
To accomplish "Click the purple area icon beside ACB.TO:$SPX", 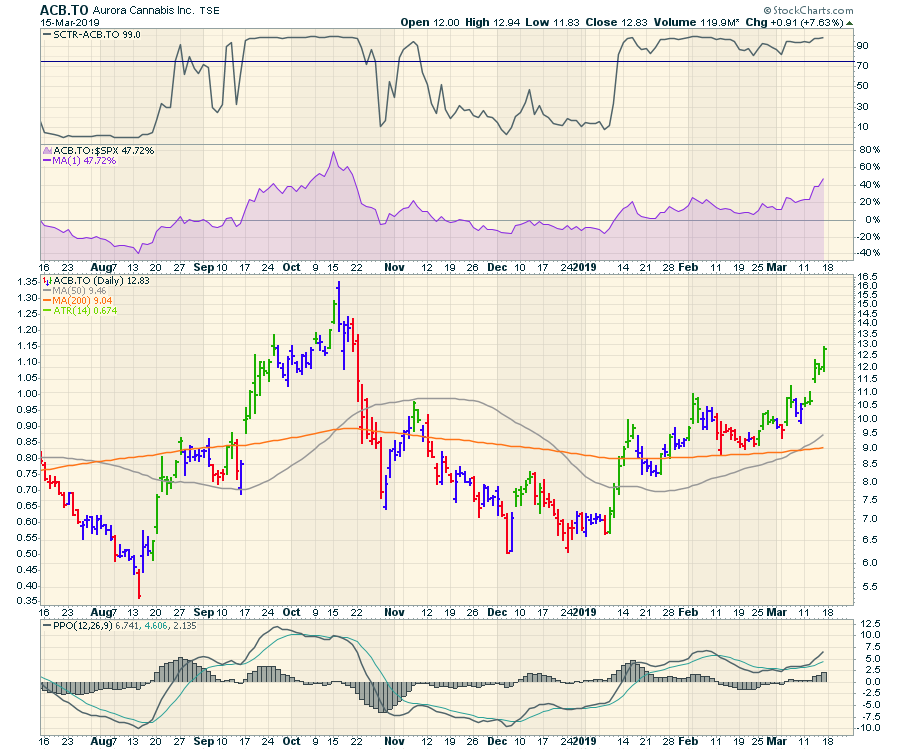I will (44, 149).
